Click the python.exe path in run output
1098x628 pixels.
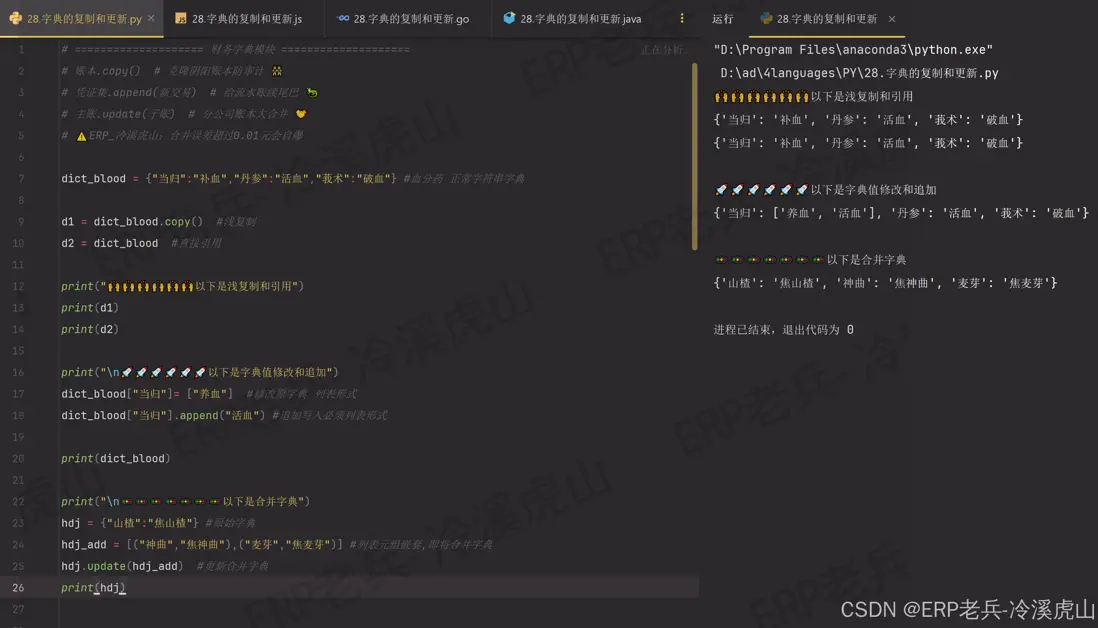tap(853, 50)
